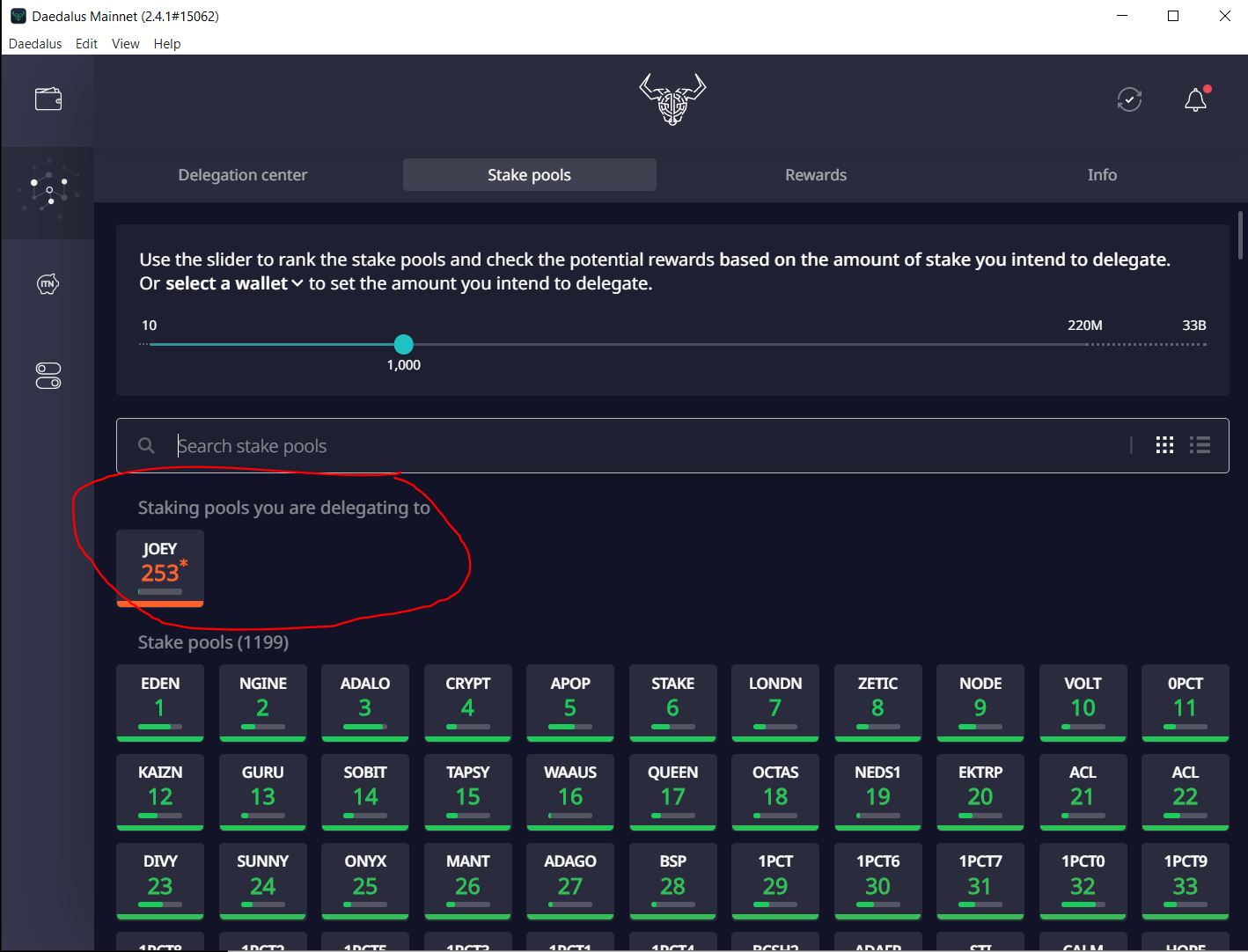The height and width of the screenshot is (952, 1248).
Task: Open the Help menu
Action: pyautogui.click(x=167, y=43)
